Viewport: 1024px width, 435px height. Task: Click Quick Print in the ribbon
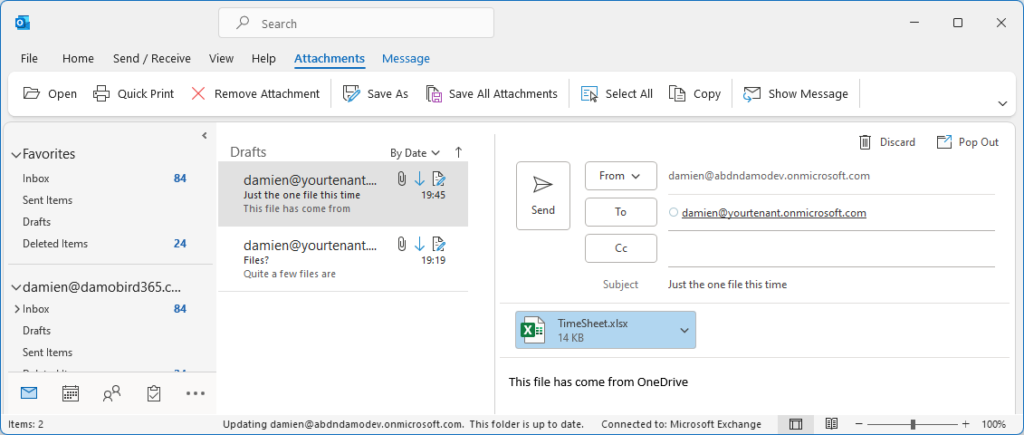133,93
